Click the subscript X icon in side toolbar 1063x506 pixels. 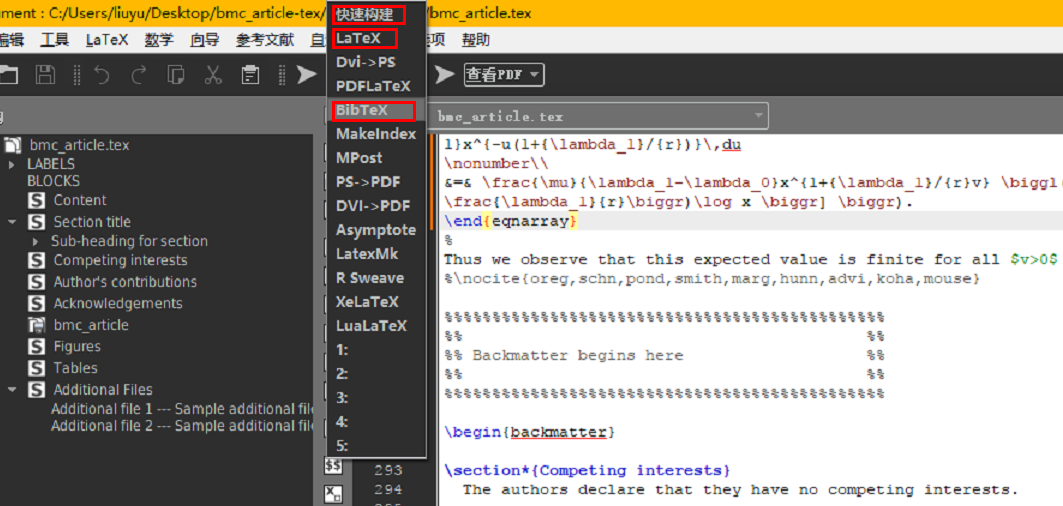tap(333, 493)
